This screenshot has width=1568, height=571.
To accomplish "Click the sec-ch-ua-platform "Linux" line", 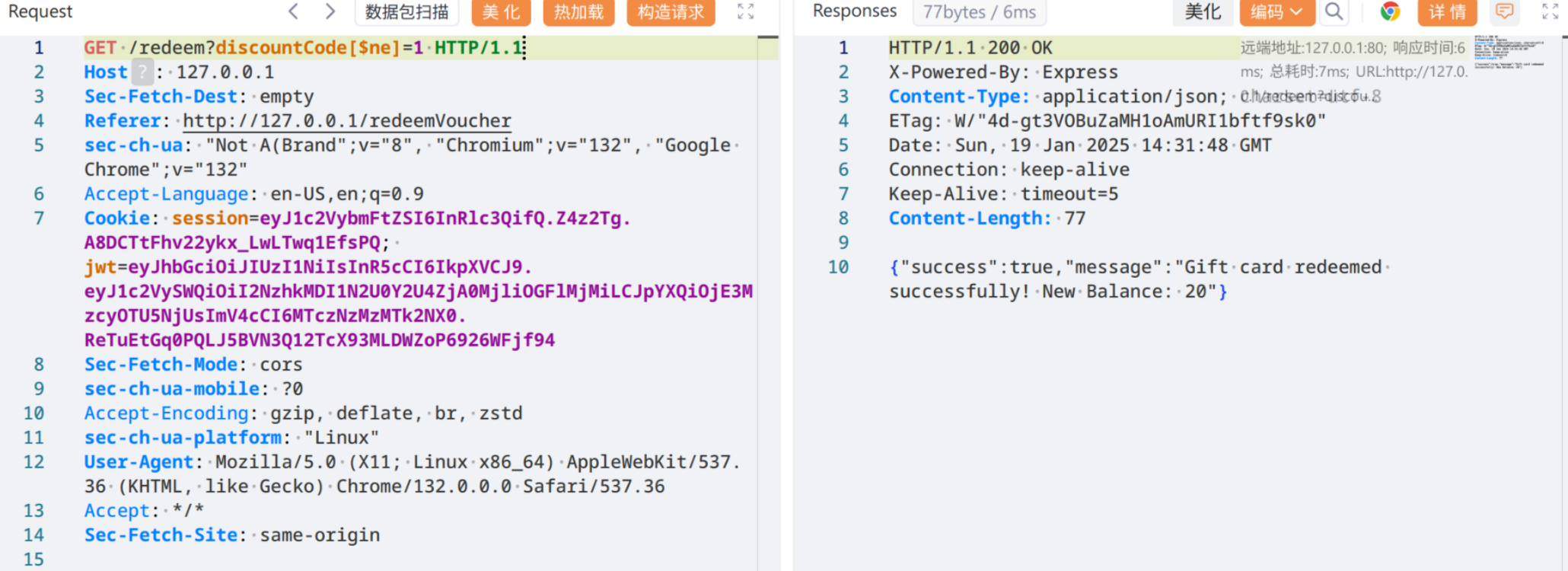I will click(231, 438).
